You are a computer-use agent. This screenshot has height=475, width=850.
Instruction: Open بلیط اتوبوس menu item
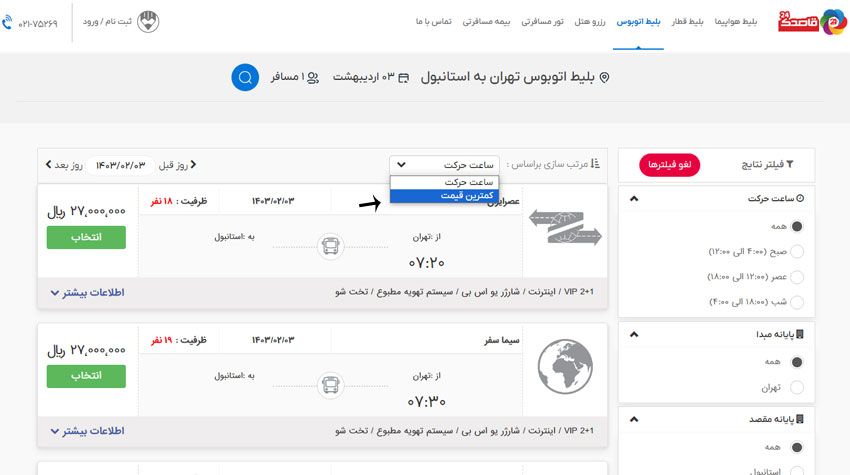tap(638, 22)
